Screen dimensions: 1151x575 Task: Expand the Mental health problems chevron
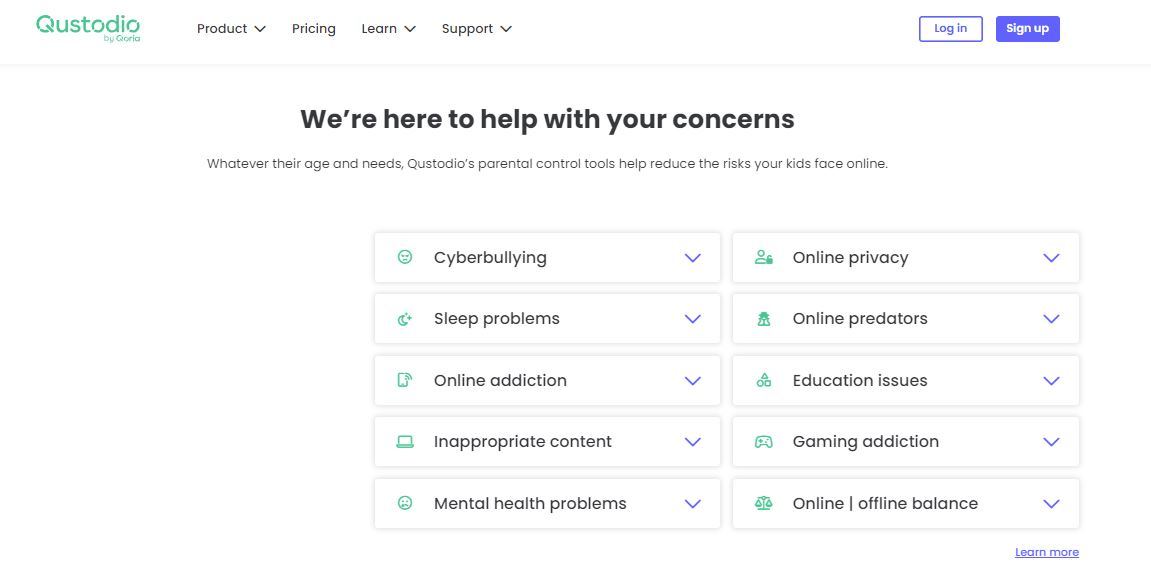[x=693, y=504]
